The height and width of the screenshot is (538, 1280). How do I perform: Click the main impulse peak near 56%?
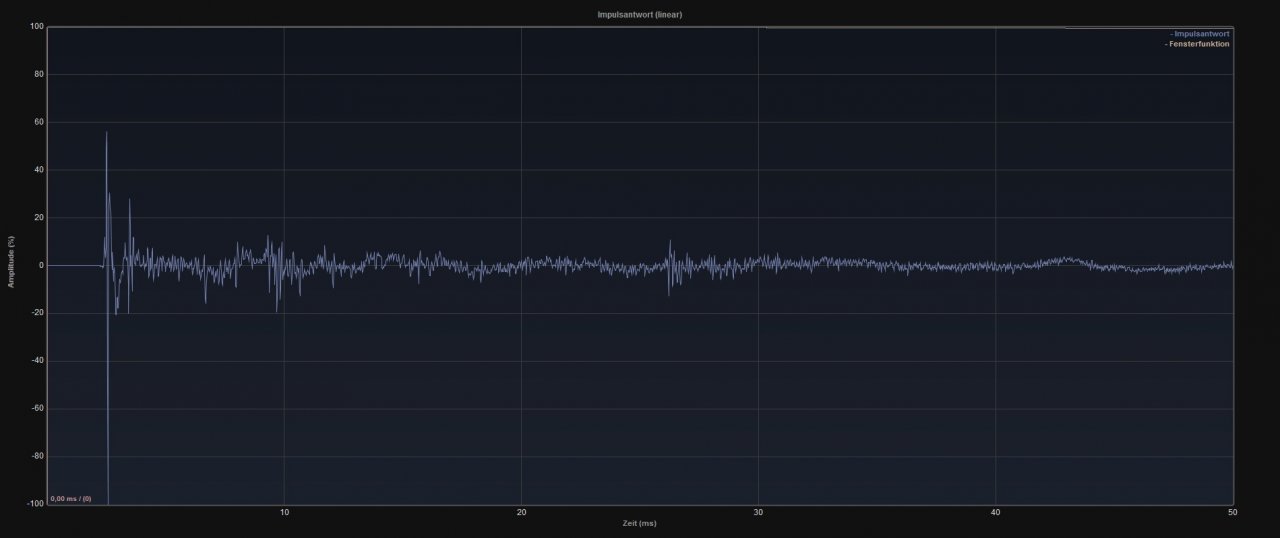click(106, 133)
